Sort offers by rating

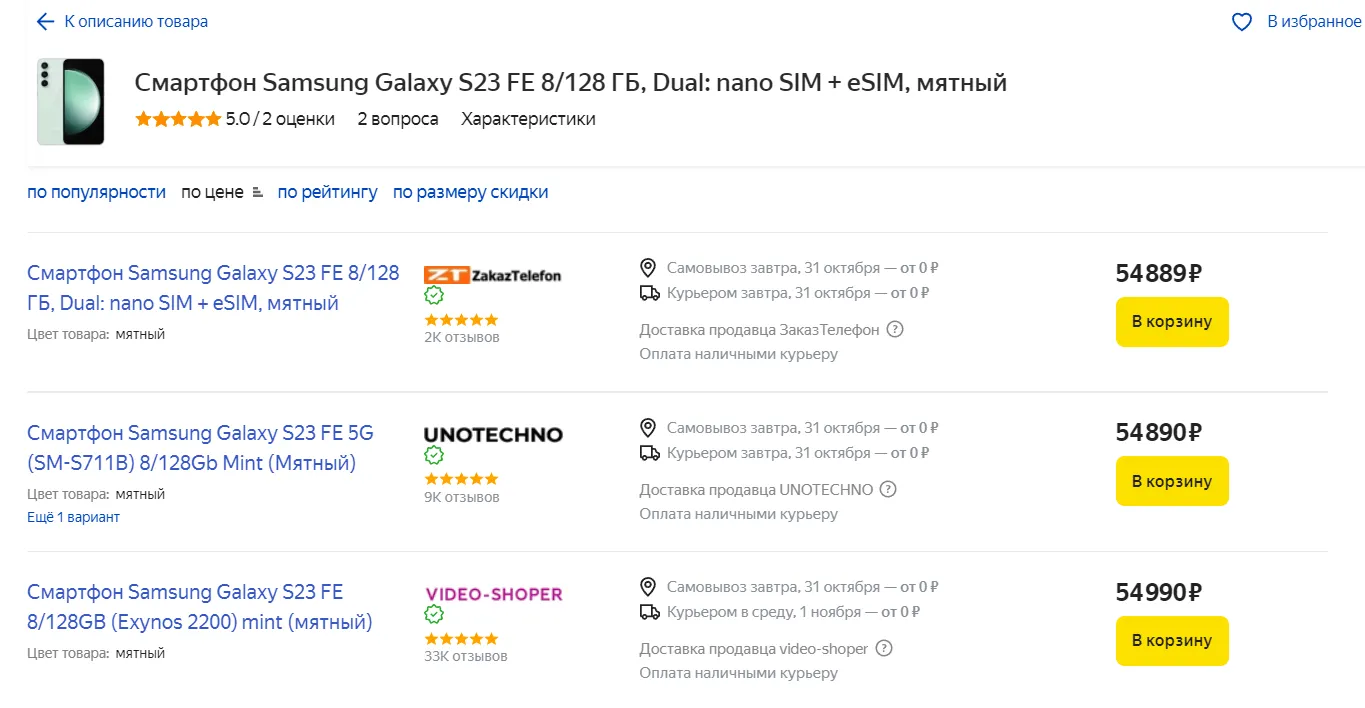point(327,192)
